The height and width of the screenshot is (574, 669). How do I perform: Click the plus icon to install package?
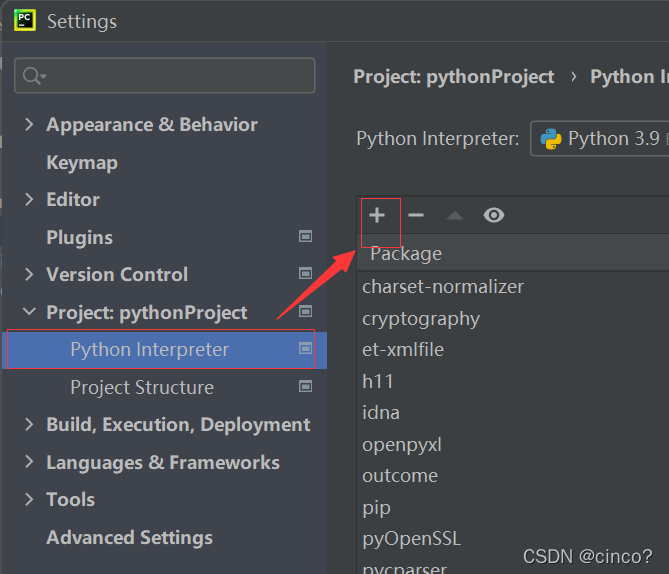coord(377,215)
